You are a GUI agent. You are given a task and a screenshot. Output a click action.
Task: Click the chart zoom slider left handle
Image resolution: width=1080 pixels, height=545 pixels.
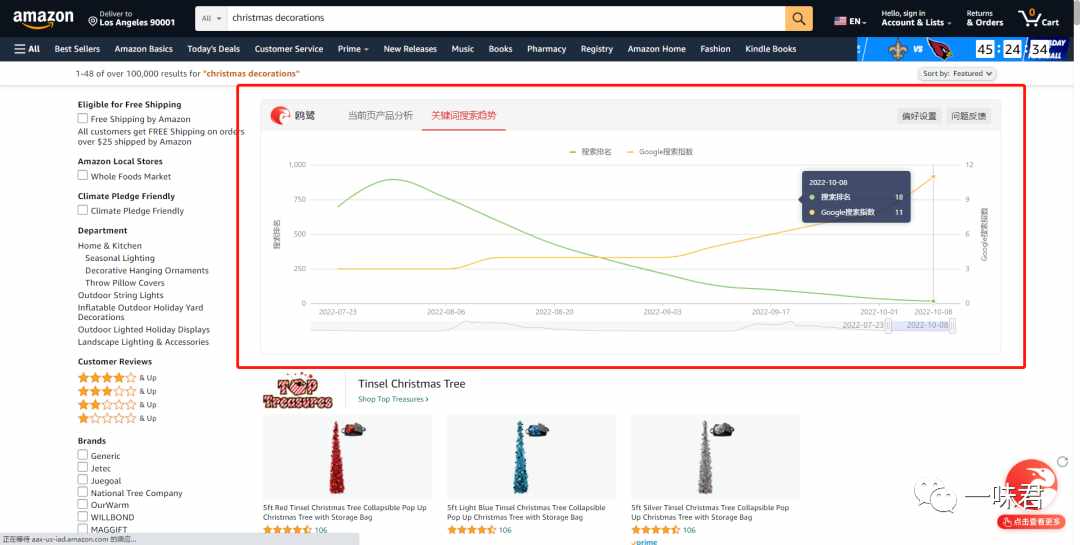889,325
